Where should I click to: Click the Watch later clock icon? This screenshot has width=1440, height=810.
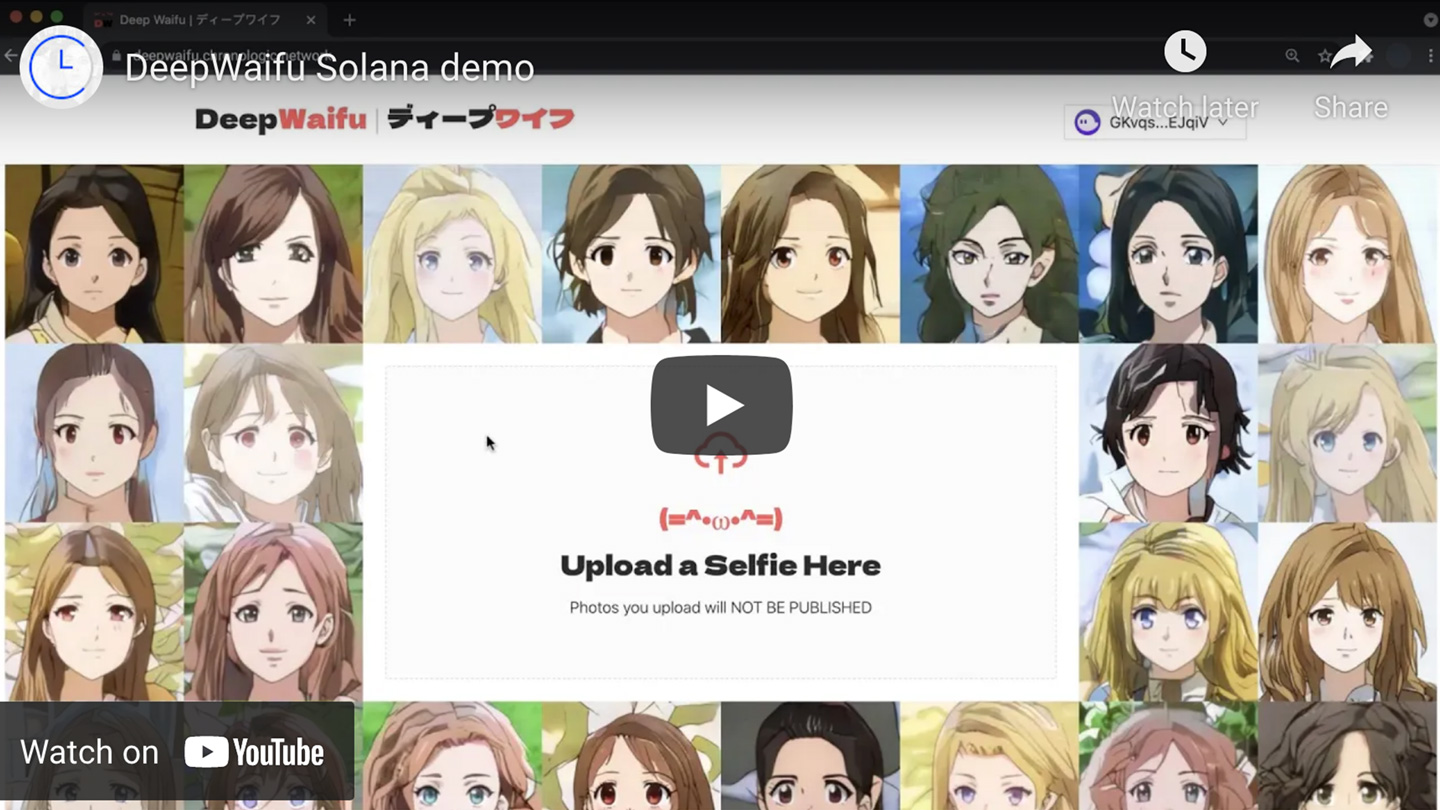1185,51
